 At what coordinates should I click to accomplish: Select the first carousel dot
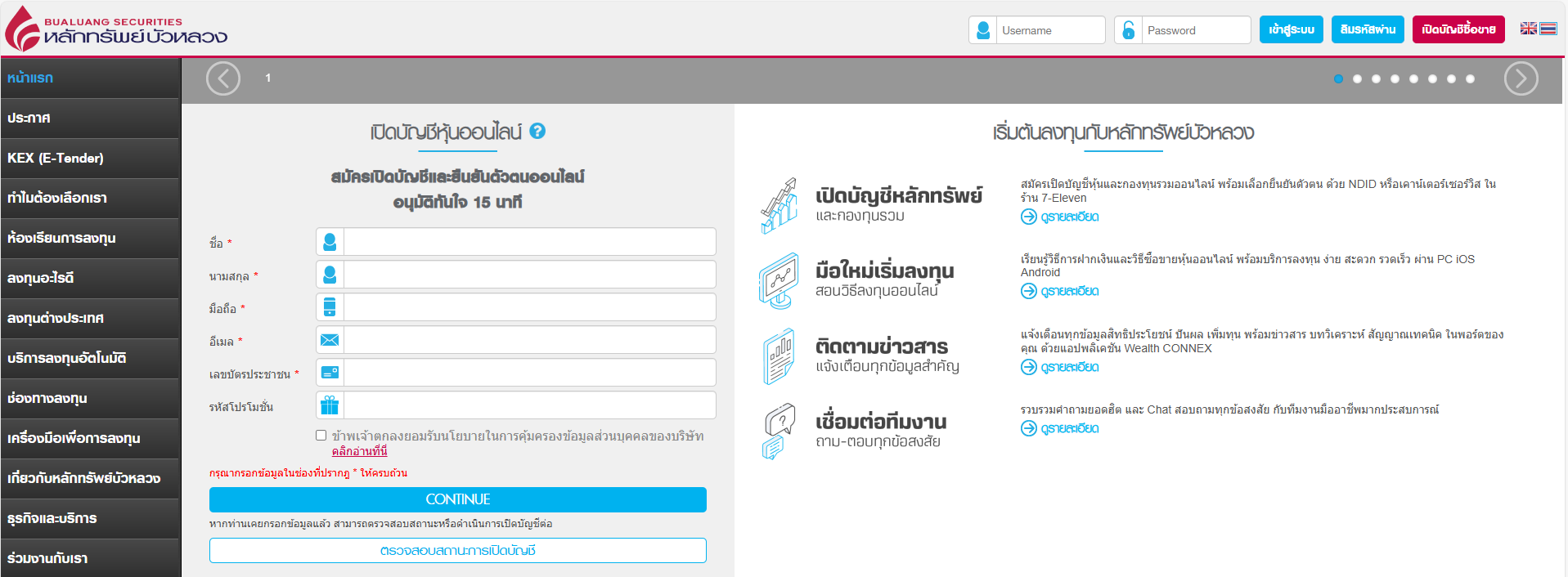[x=1338, y=79]
